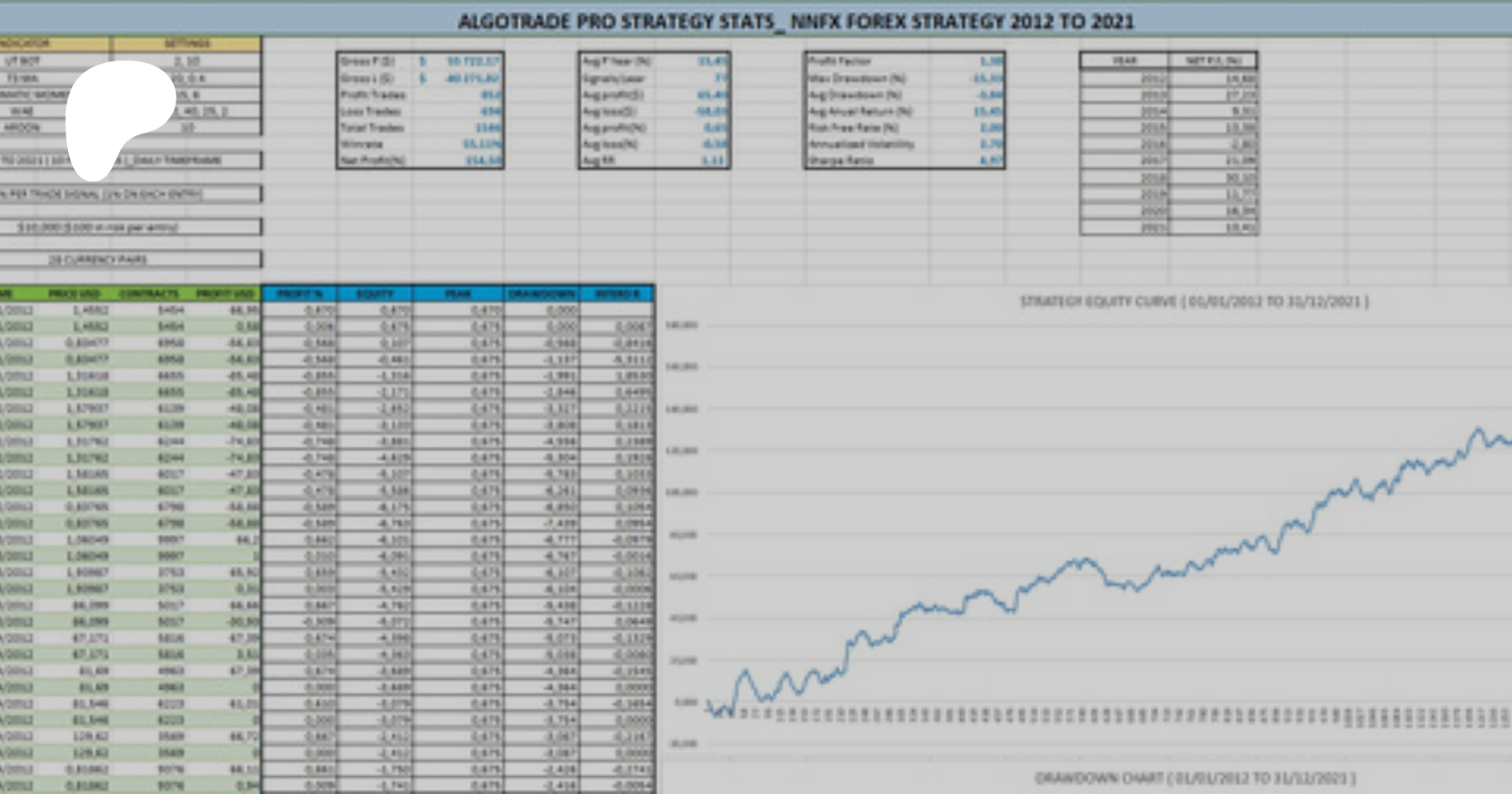Image resolution: width=1512 pixels, height=794 pixels.
Task: Click the Winrate label cell
Action: click(362, 145)
